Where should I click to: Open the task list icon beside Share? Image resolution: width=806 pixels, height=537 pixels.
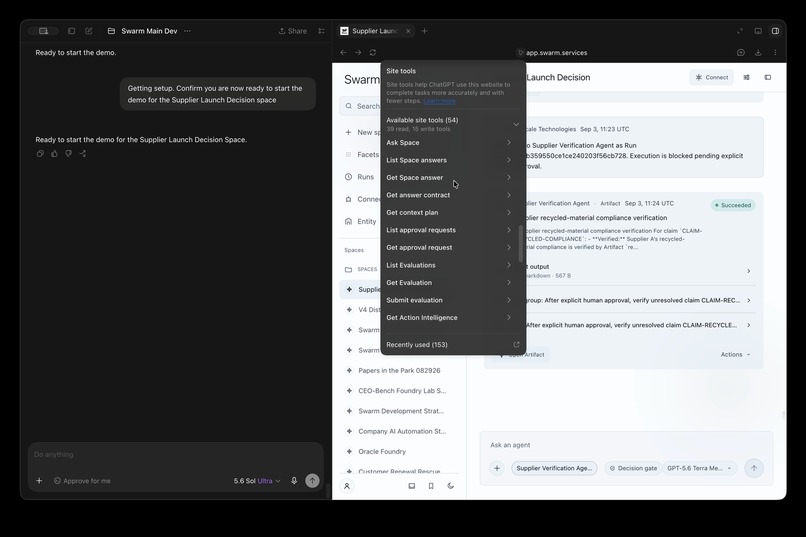(321, 31)
